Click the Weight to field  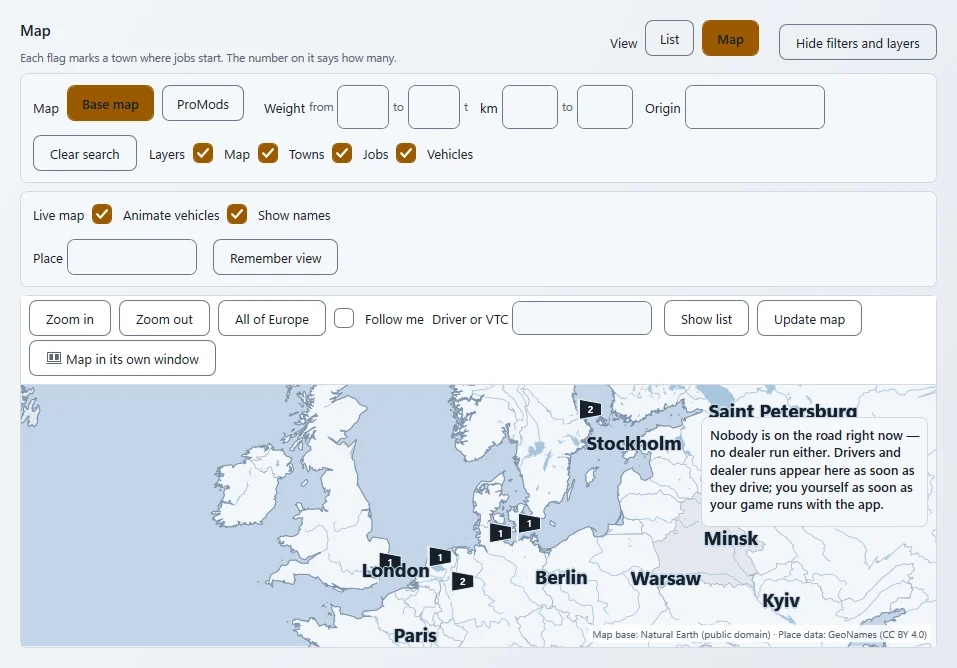(x=434, y=107)
